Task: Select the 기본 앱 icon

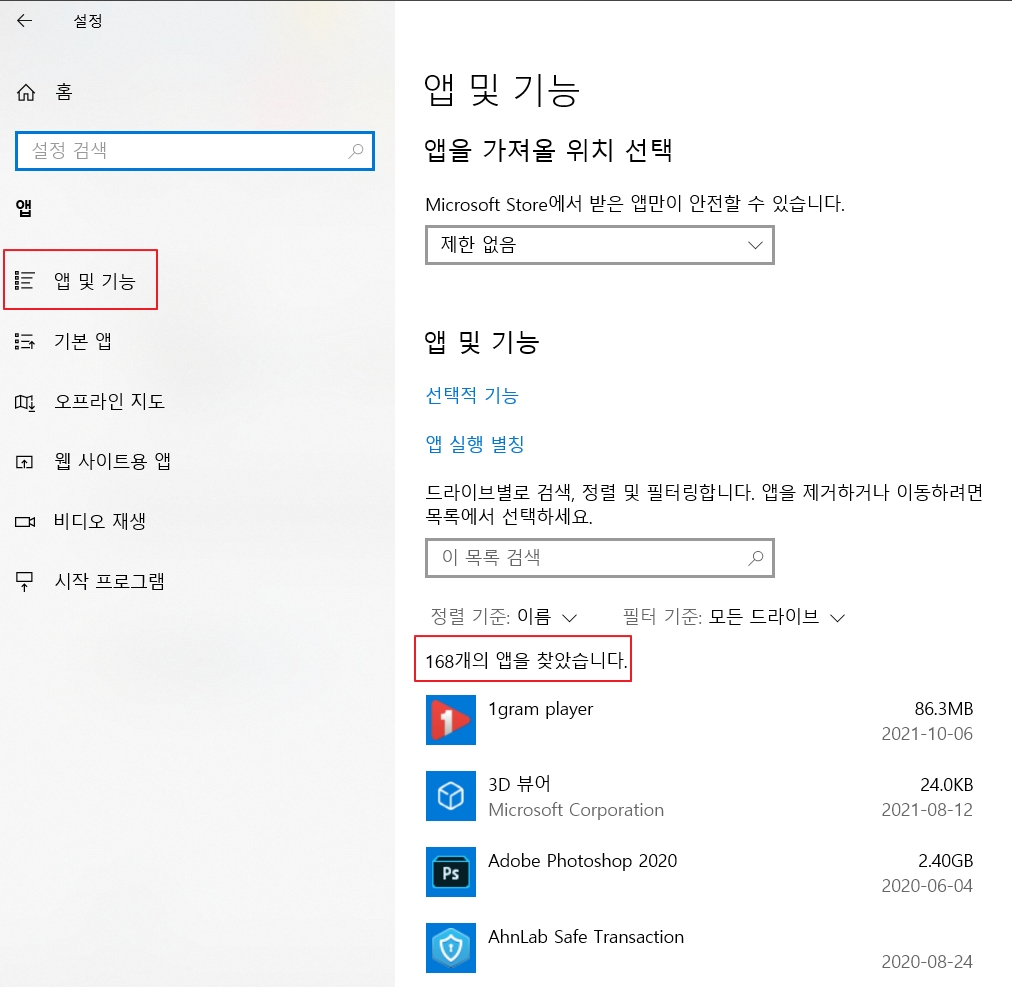Action: [x=25, y=341]
